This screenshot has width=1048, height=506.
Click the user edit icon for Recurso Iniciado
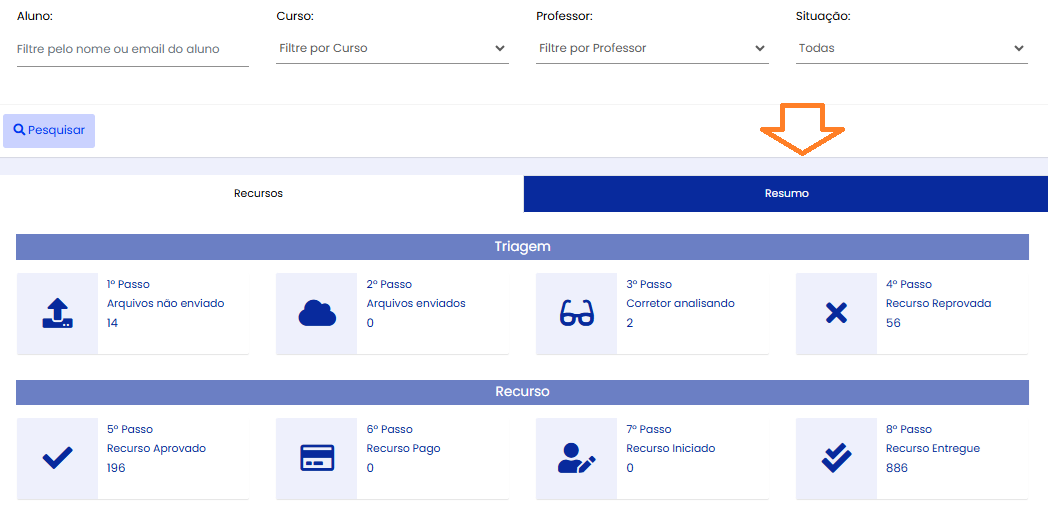coord(576,458)
